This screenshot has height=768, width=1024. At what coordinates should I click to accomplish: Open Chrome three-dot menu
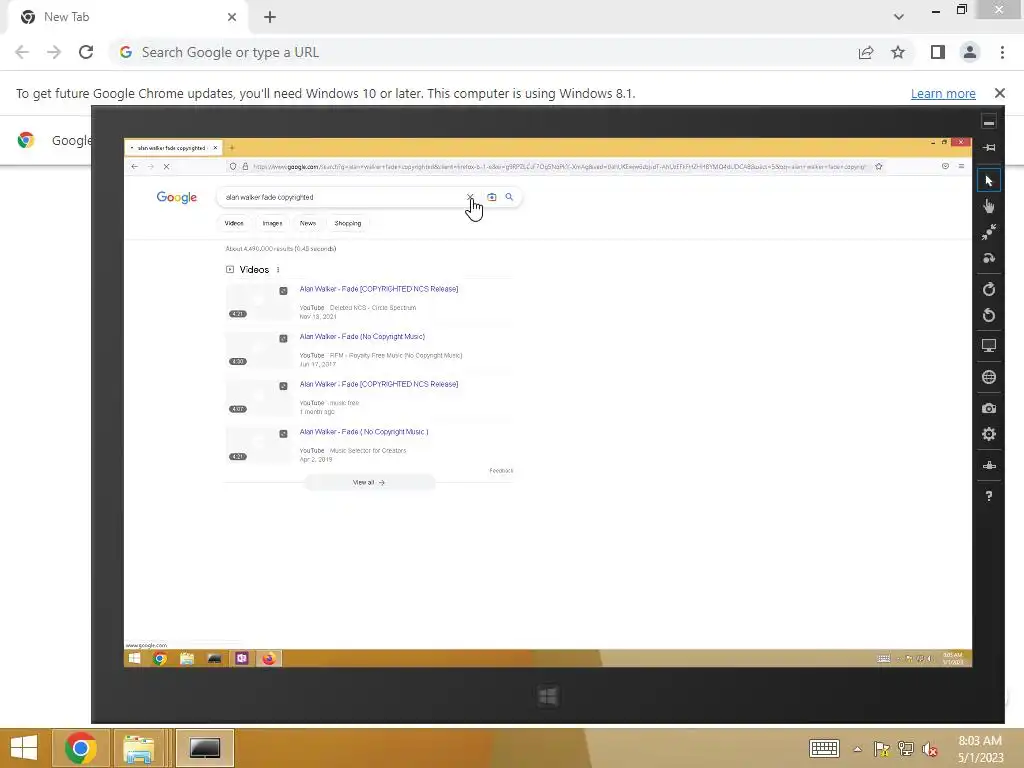pyautogui.click(x=1002, y=52)
